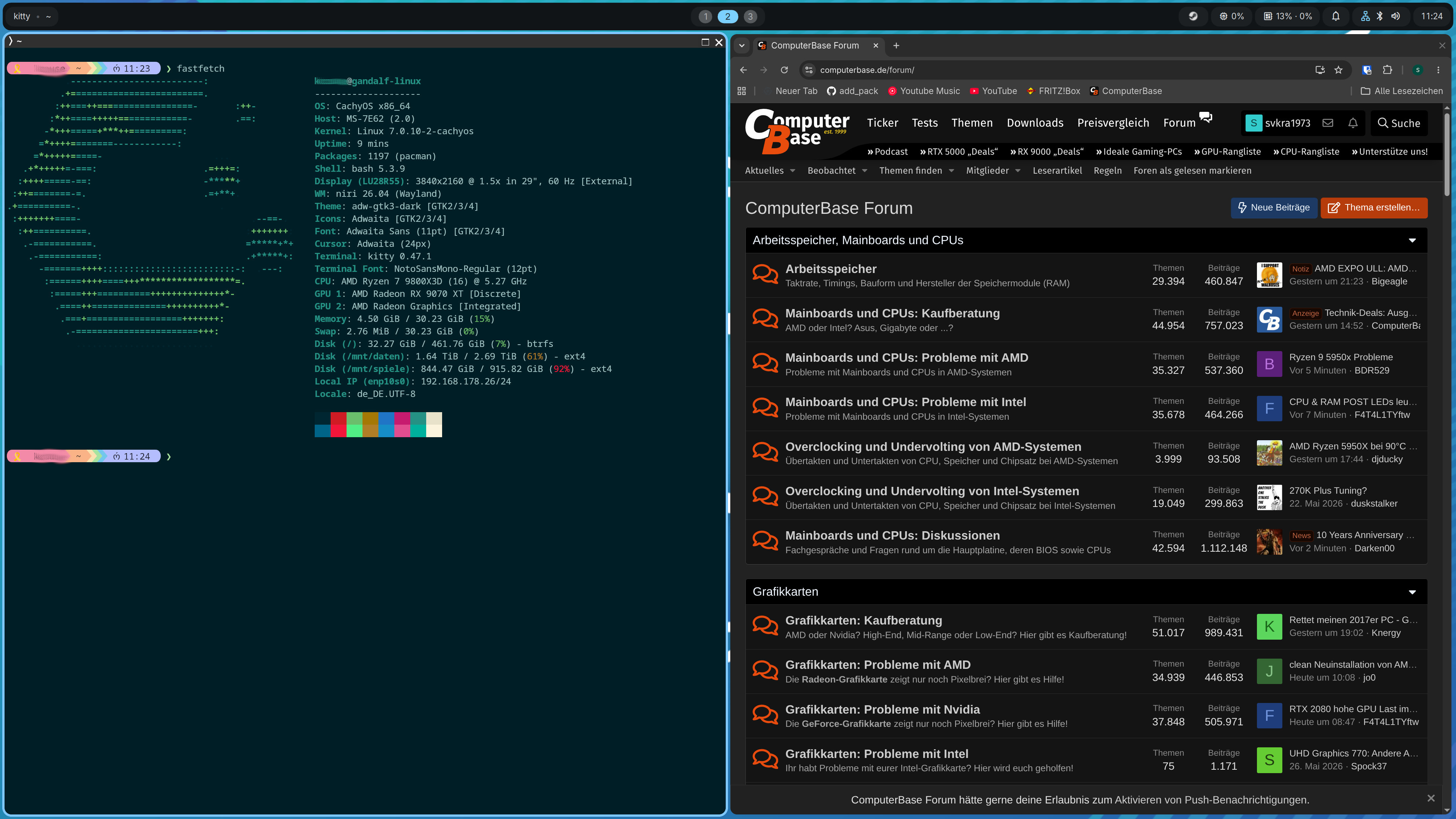Collapse the Arbeitsspeicher, Mainboards und CPUs category

[1412, 240]
